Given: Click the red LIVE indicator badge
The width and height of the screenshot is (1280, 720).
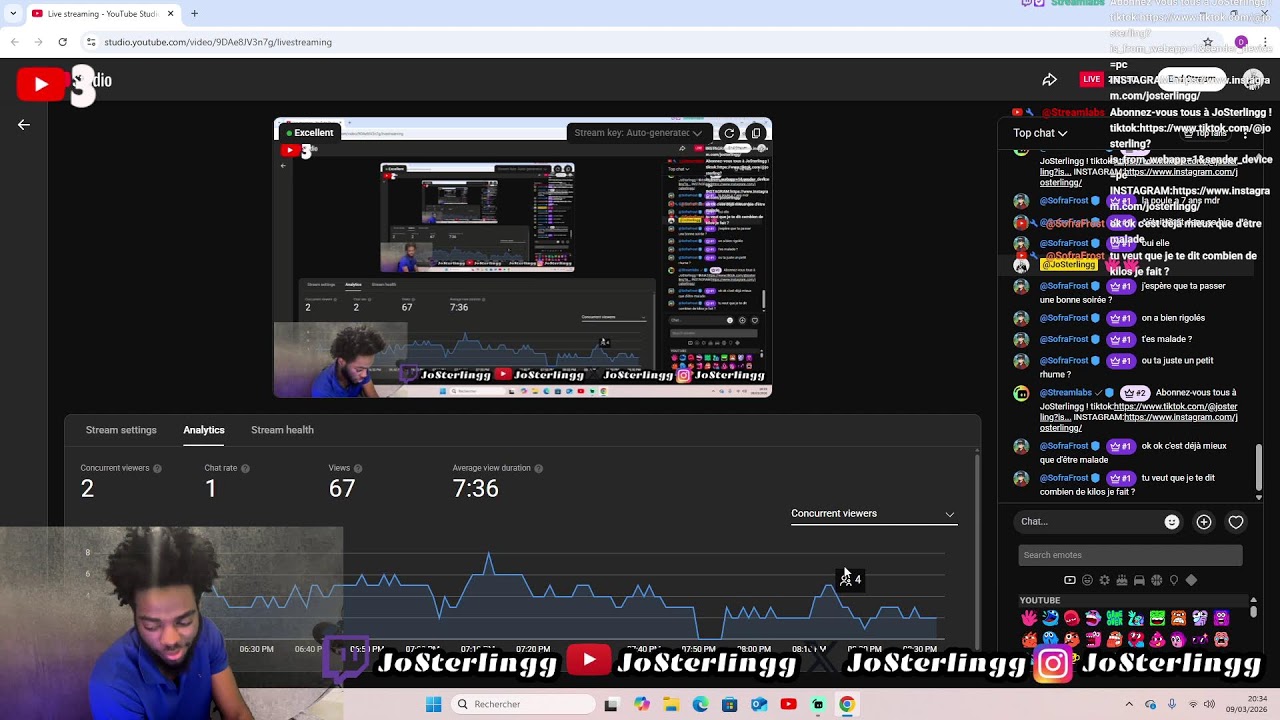Looking at the screenshot, I should coord(1092,79).
